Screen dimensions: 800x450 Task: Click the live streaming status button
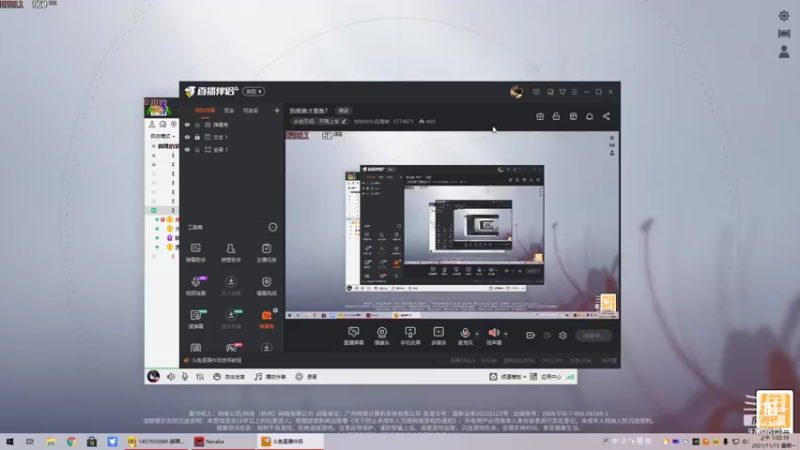pyautogui.click(x=593, y=335)
